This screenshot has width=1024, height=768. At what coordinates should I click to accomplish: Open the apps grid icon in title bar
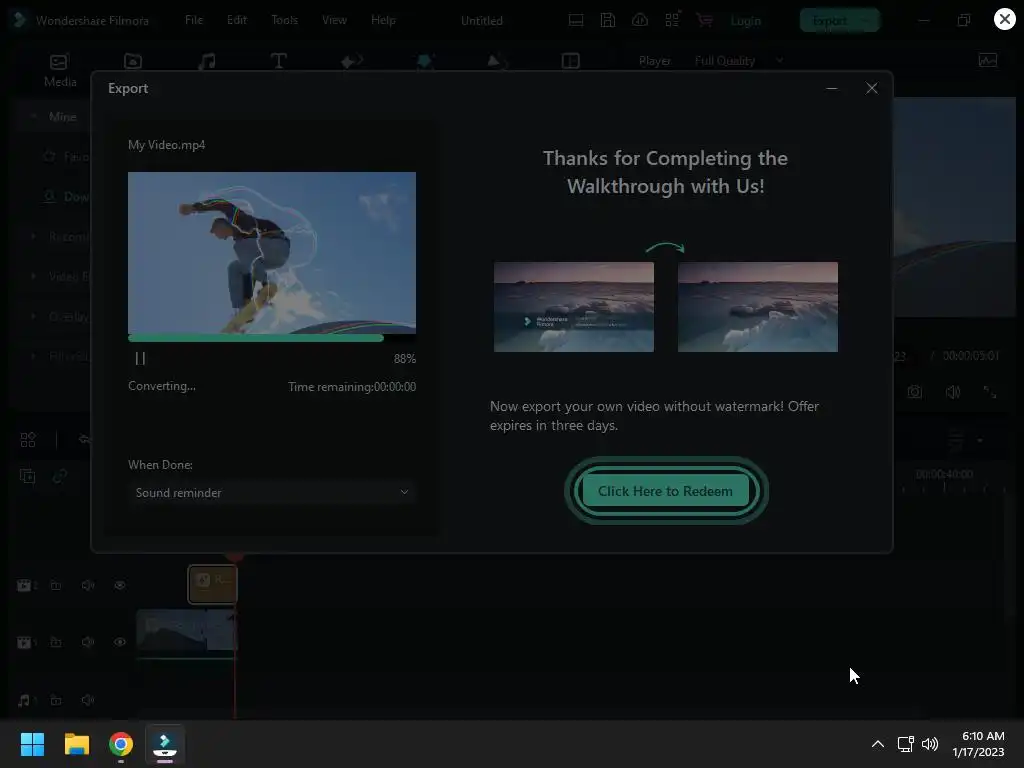(x=673, y=20)
